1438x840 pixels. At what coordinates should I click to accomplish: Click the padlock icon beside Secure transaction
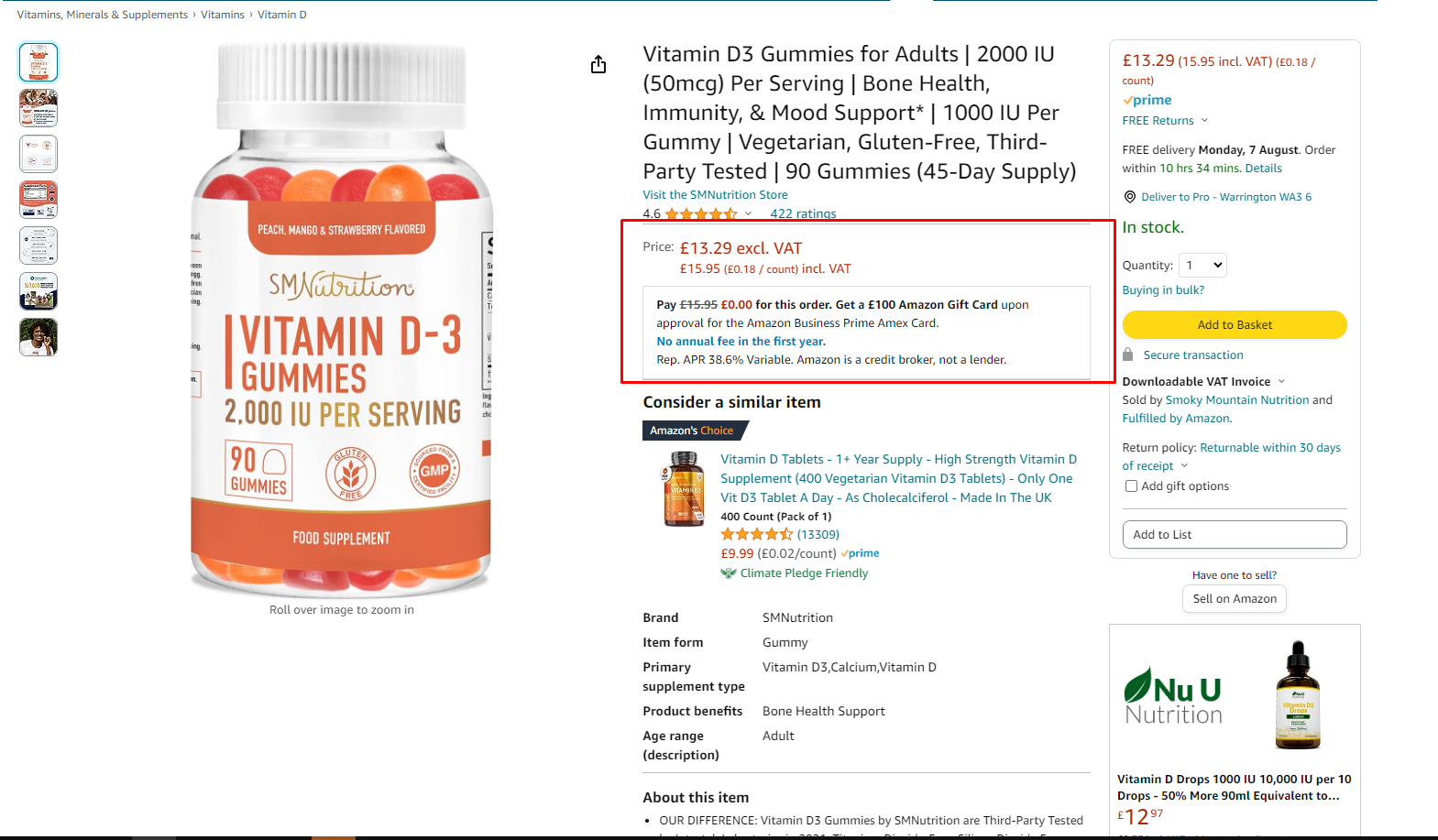point(1128,355)
